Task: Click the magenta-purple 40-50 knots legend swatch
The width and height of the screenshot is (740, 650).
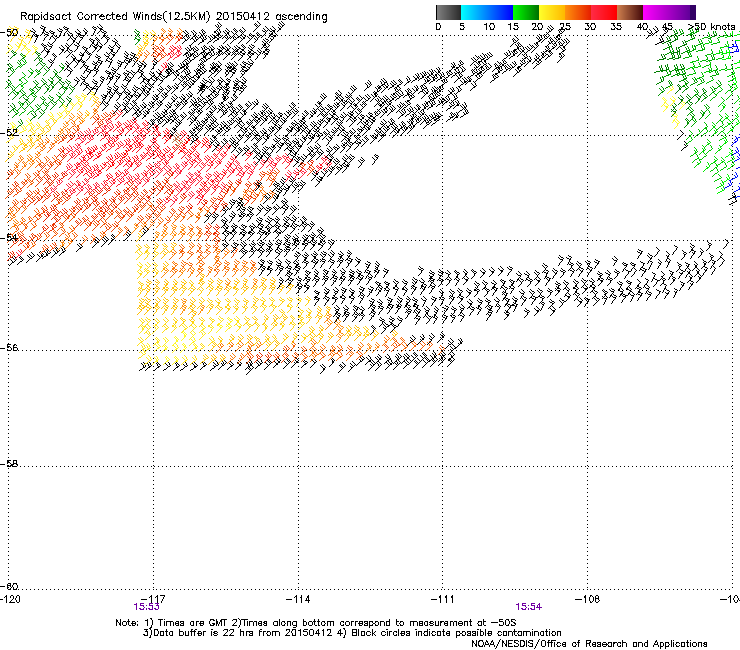Action: click(669, 12)
